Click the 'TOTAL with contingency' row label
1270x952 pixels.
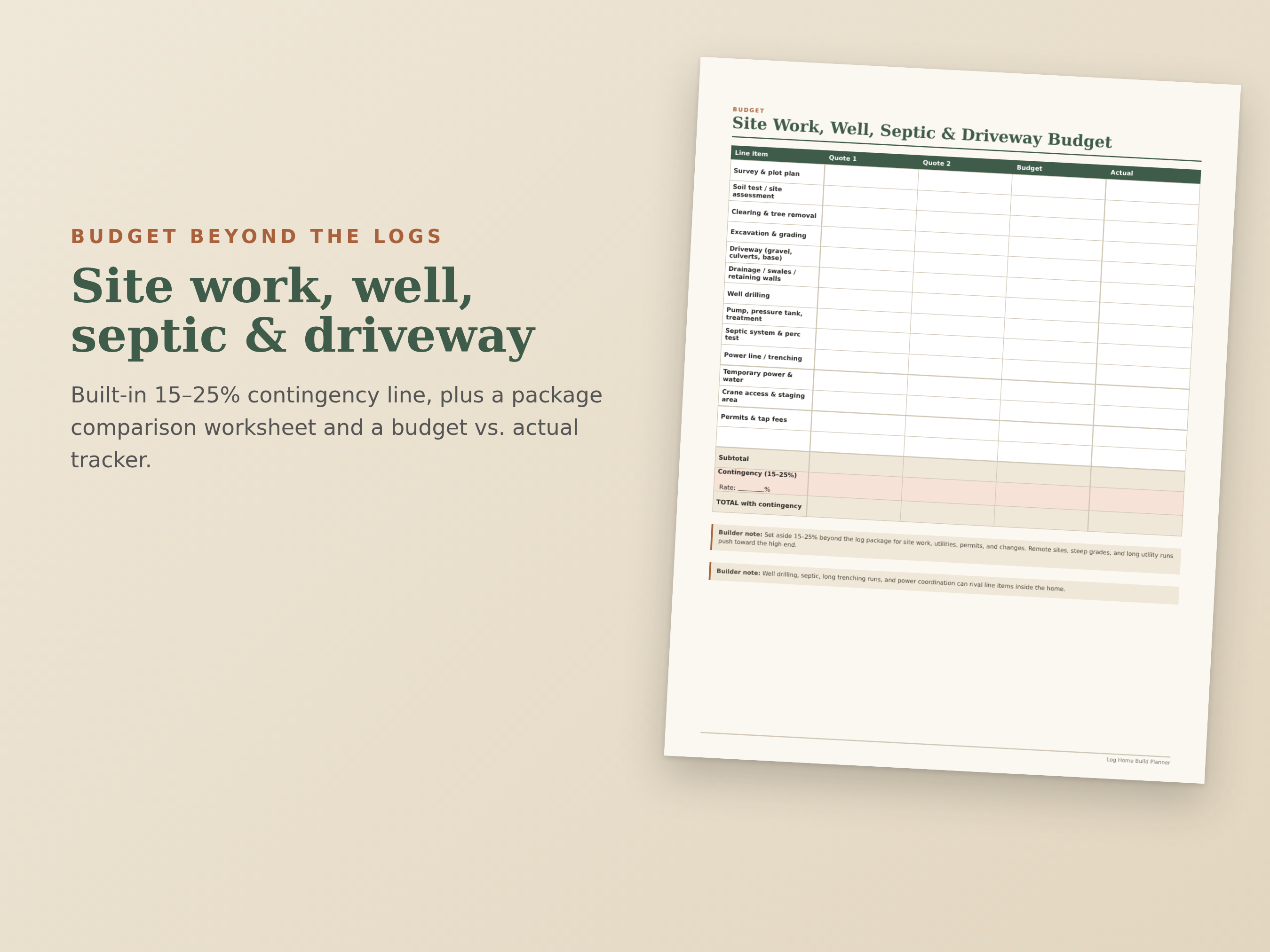point(759,504)
